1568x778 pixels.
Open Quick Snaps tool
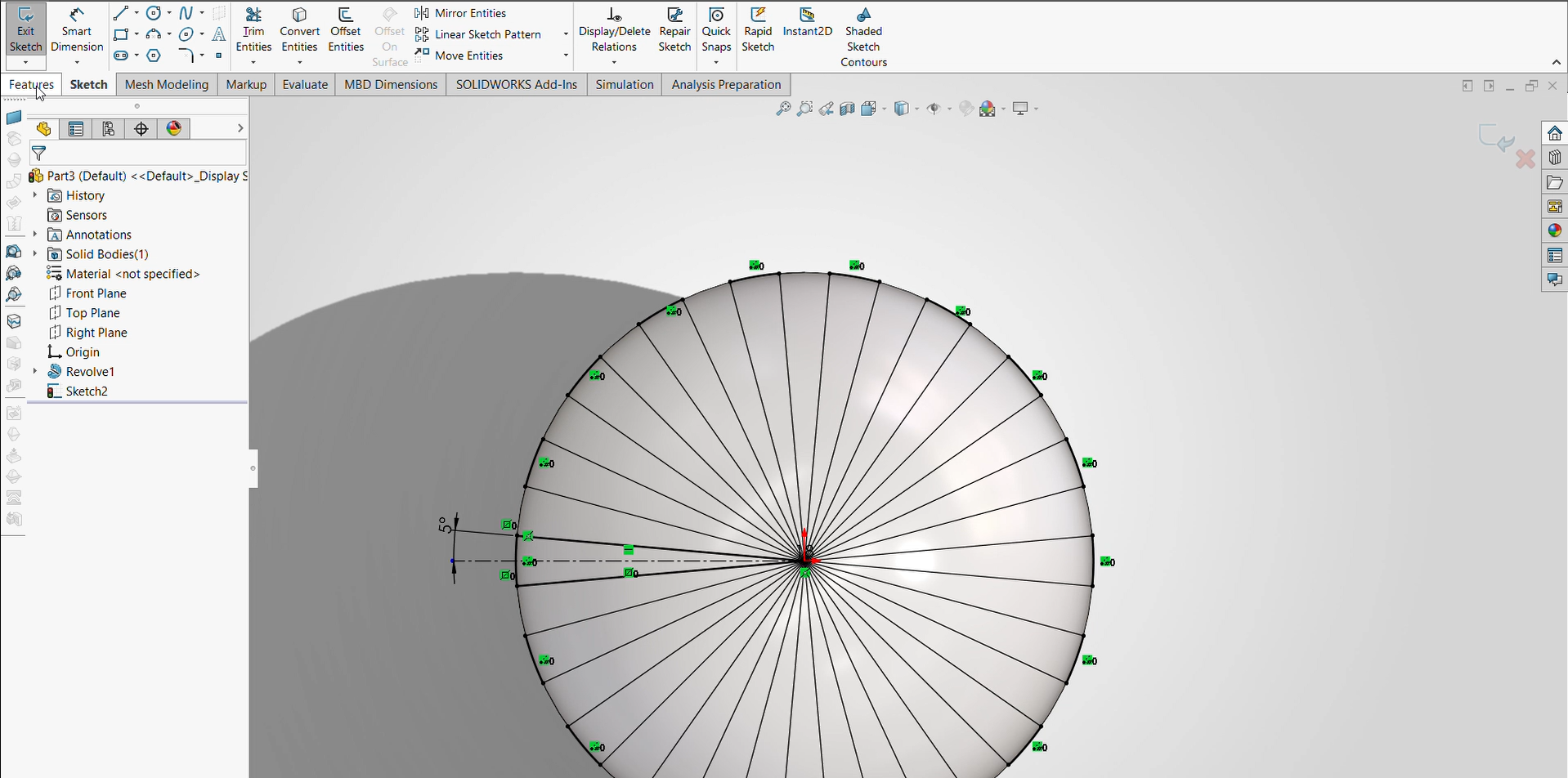716,29
